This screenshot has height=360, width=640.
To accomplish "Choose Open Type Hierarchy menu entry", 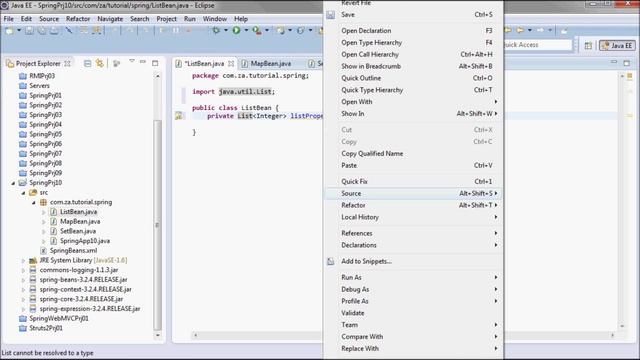I will point(414,42).
